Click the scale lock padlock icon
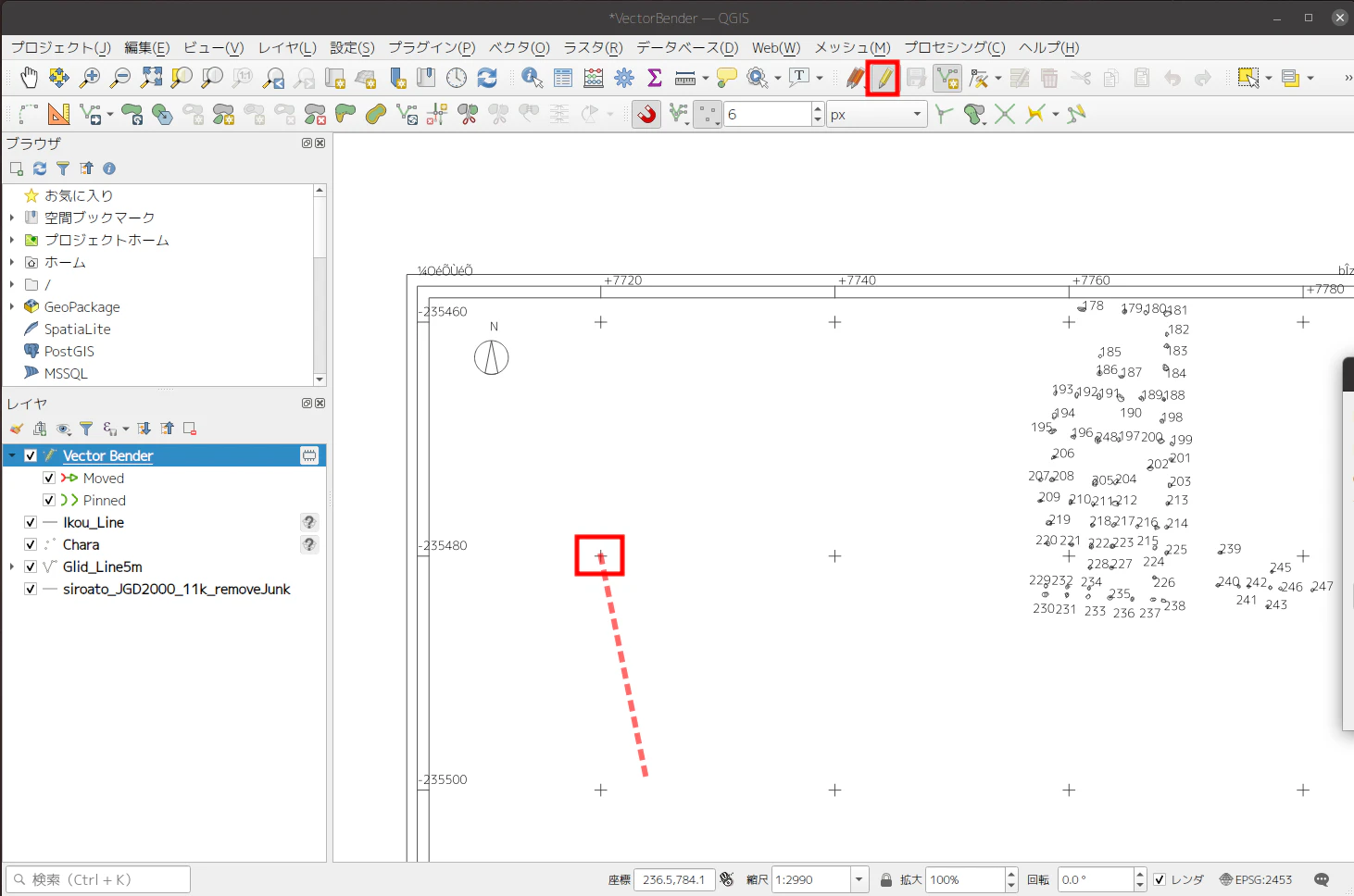1354x896 pixels. click(x=886, y=879)
